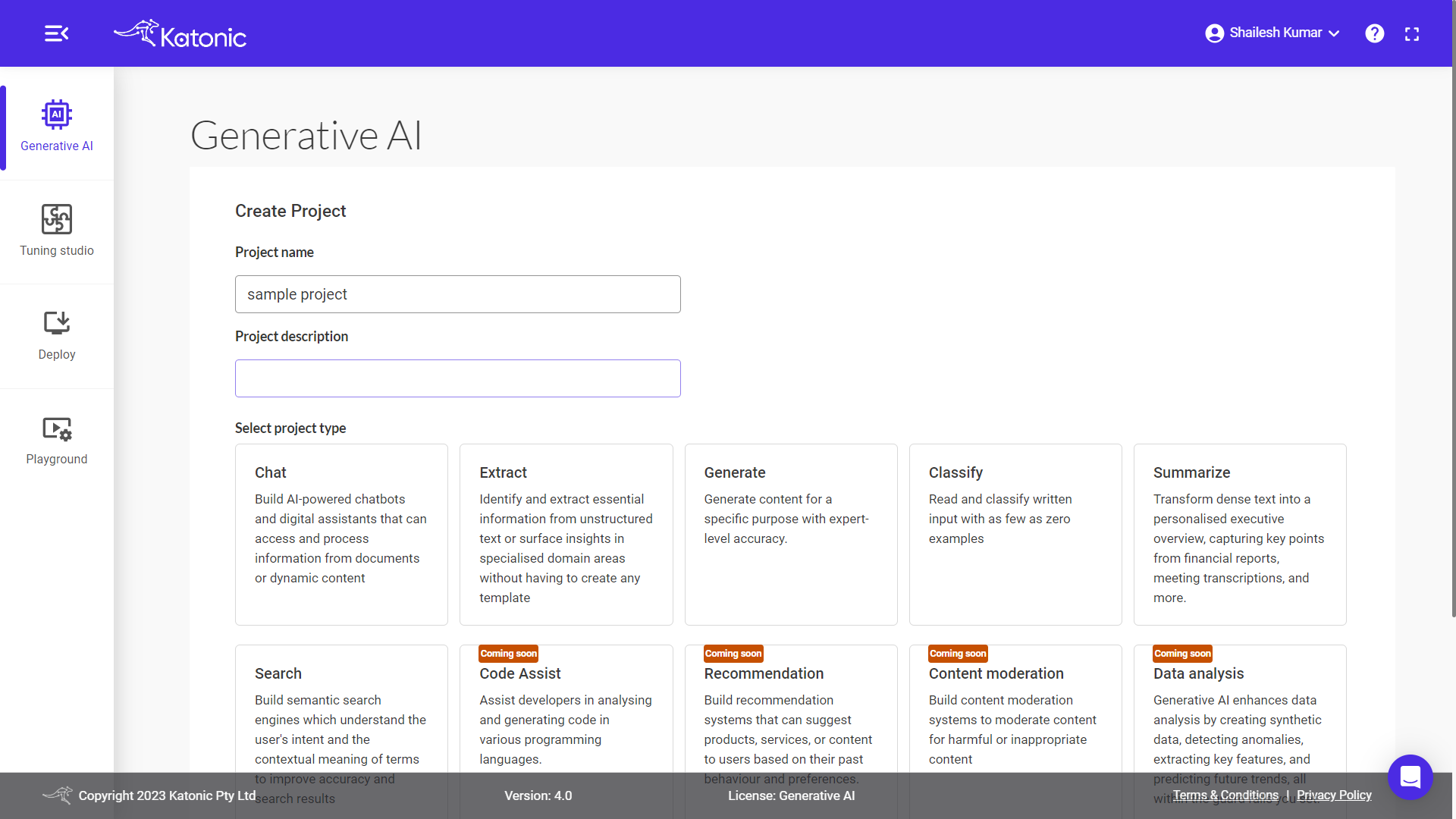Screen dimensions: 1456x819
Task: Open the Generative AI sidebar section
Action: coord(57,126)
